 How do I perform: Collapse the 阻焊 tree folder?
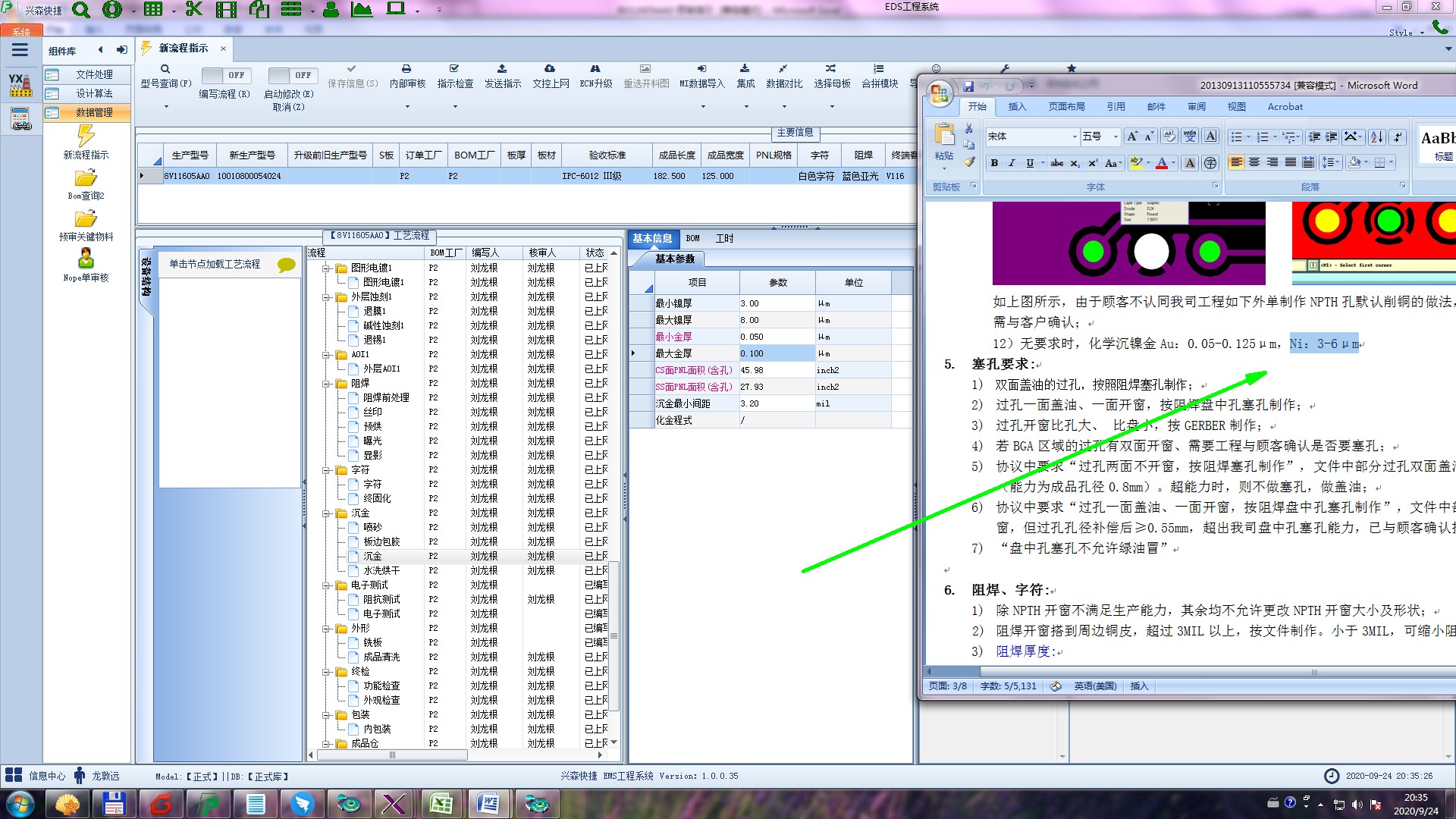pyautogui.click(x=327, y=384)
